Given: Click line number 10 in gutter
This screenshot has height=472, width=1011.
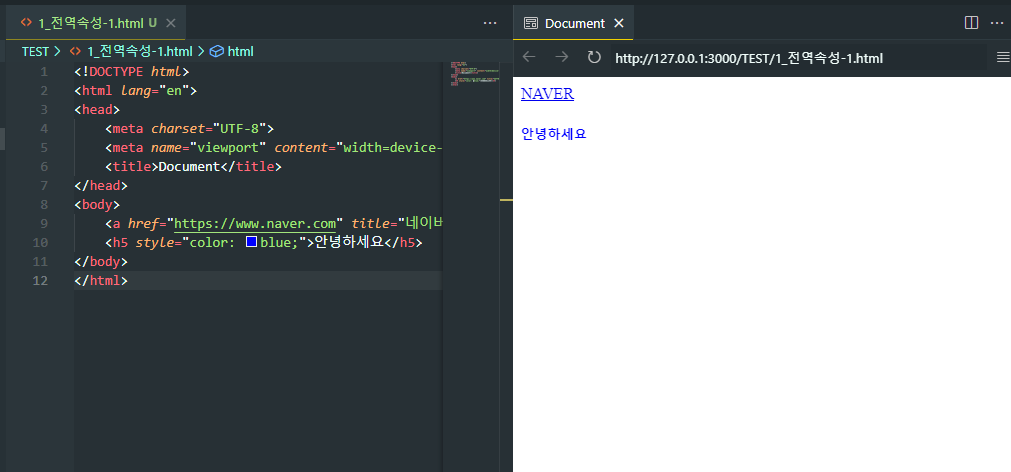Looking at the screenshot, I should coord(40,242).
